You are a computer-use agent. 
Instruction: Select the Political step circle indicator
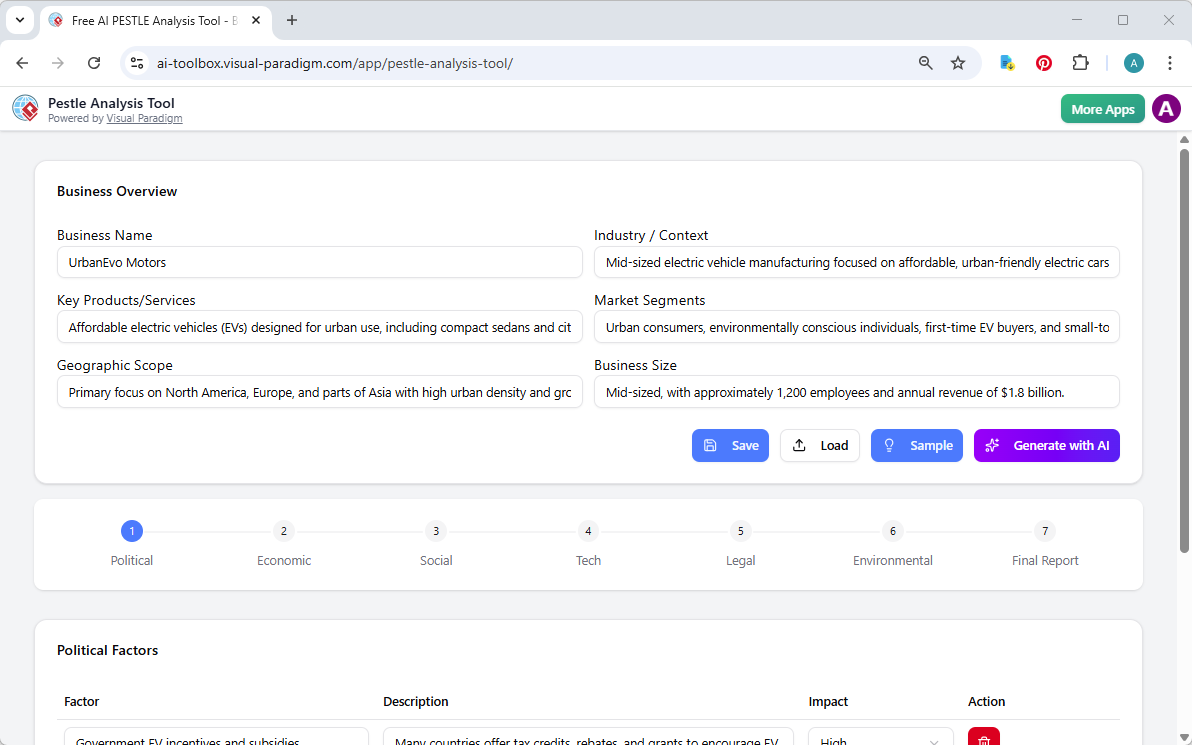tap(131, 531)
